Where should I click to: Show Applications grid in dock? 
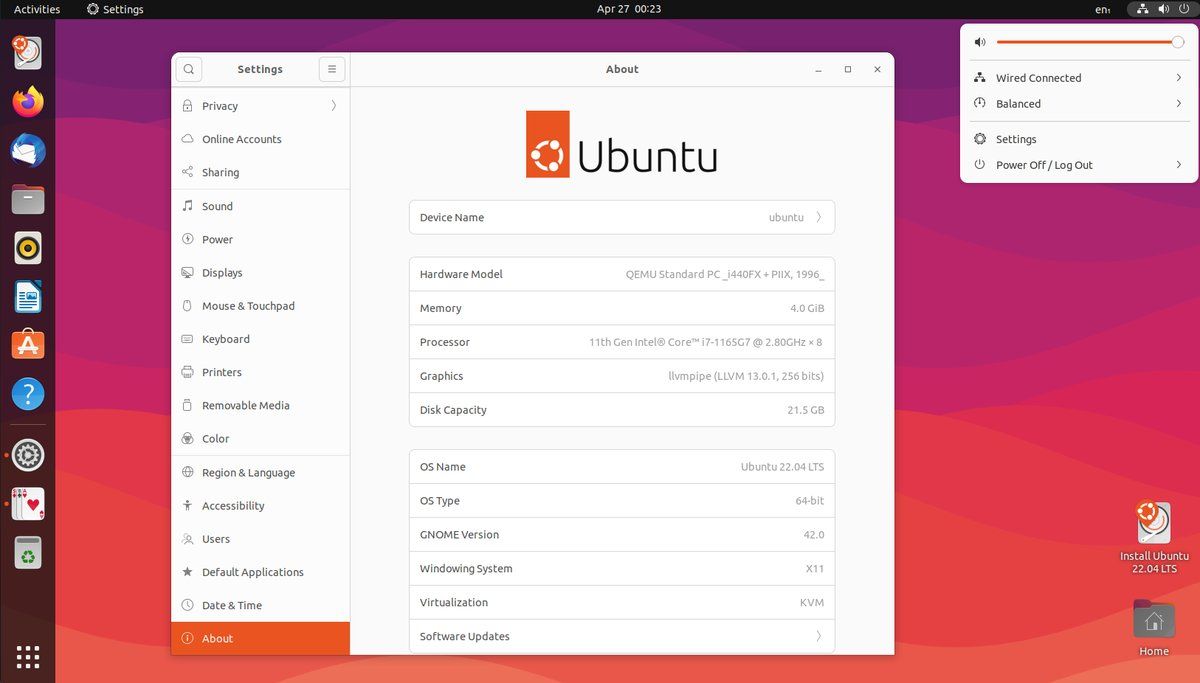[x=28, y=657]
